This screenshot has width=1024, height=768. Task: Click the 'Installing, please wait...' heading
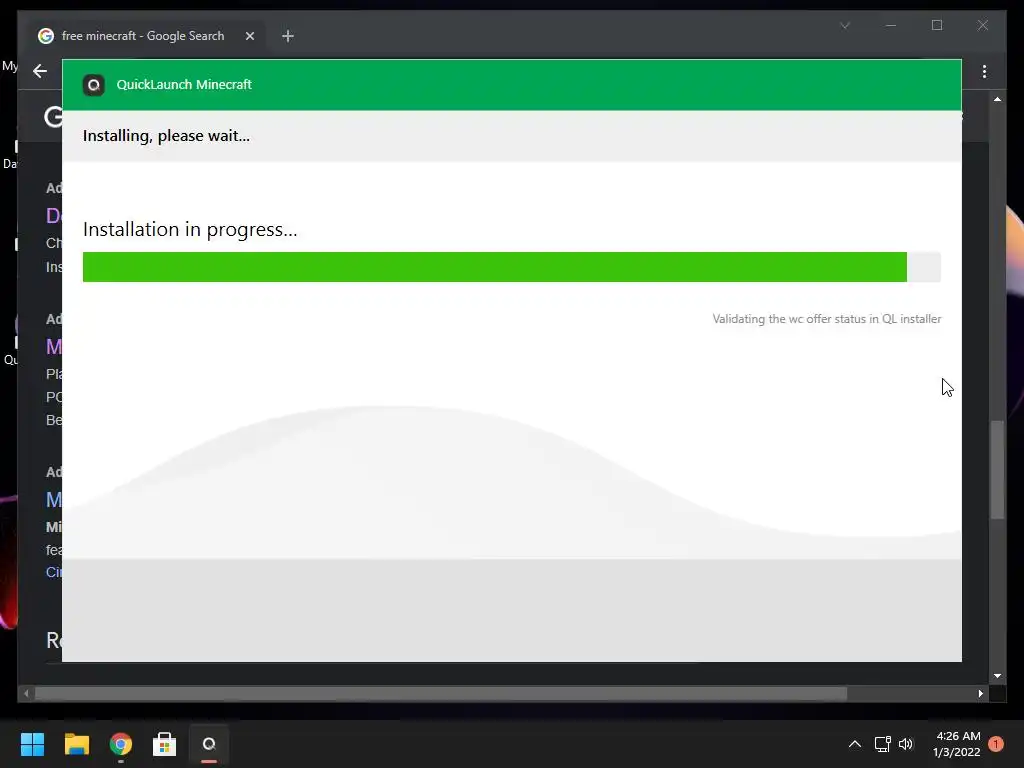pyautogui.click(x=167, y=136)
